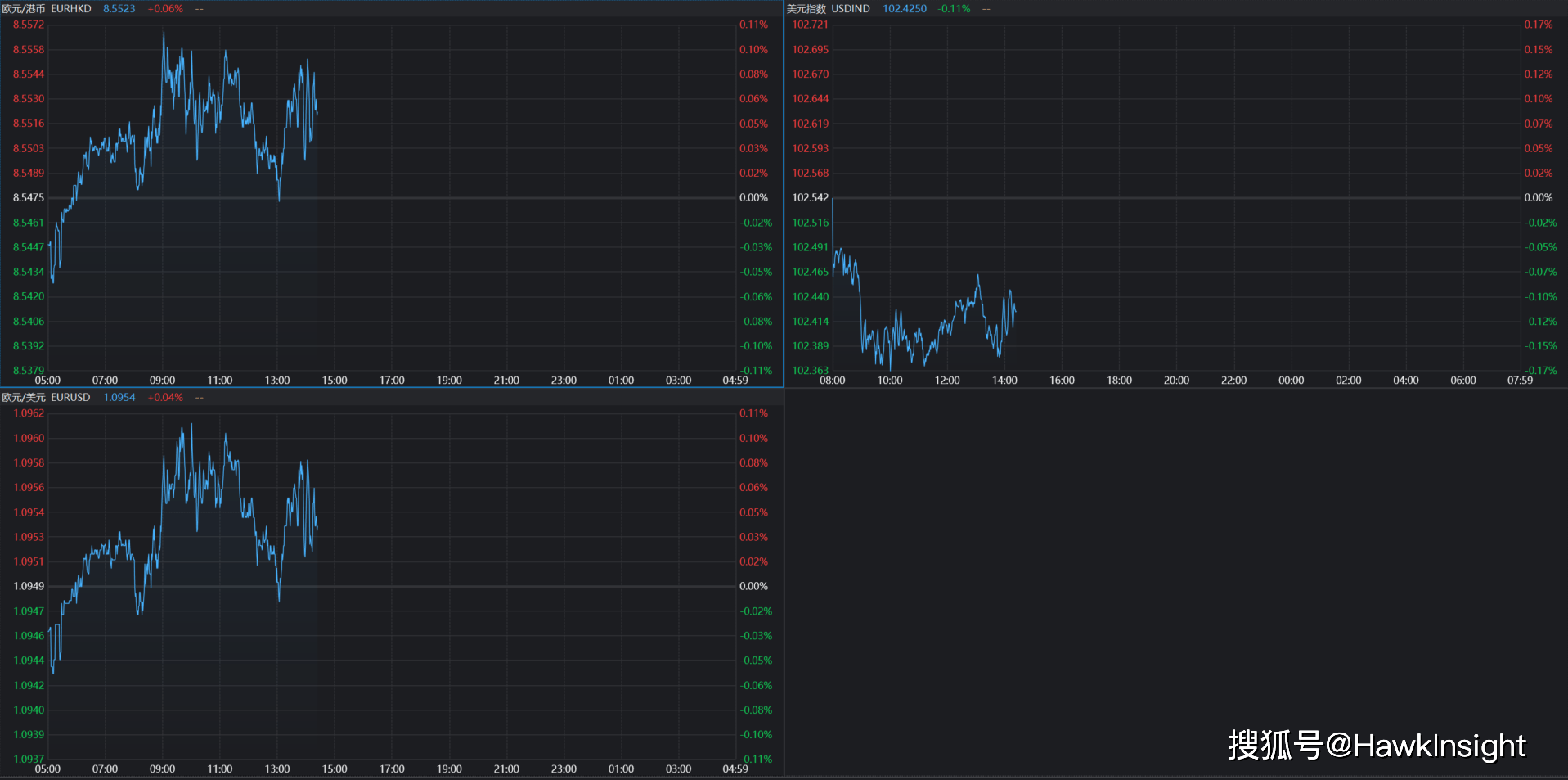Click the 8.5572 top price on the EURHKD axis

click(x=29, y=25)
